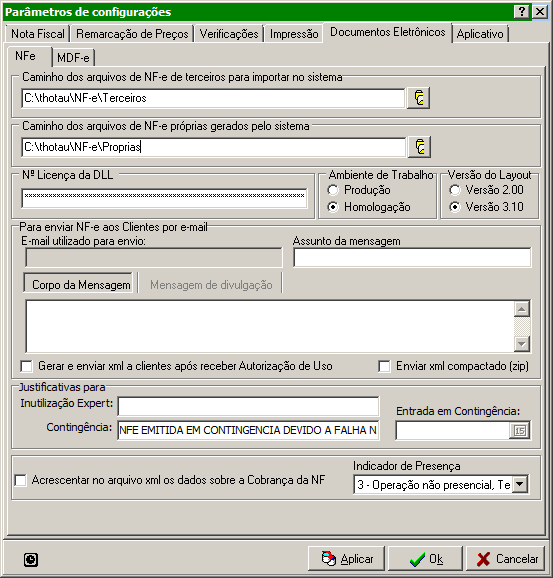
Task: Confirm with the Ok button
Action: coord(425,559)
